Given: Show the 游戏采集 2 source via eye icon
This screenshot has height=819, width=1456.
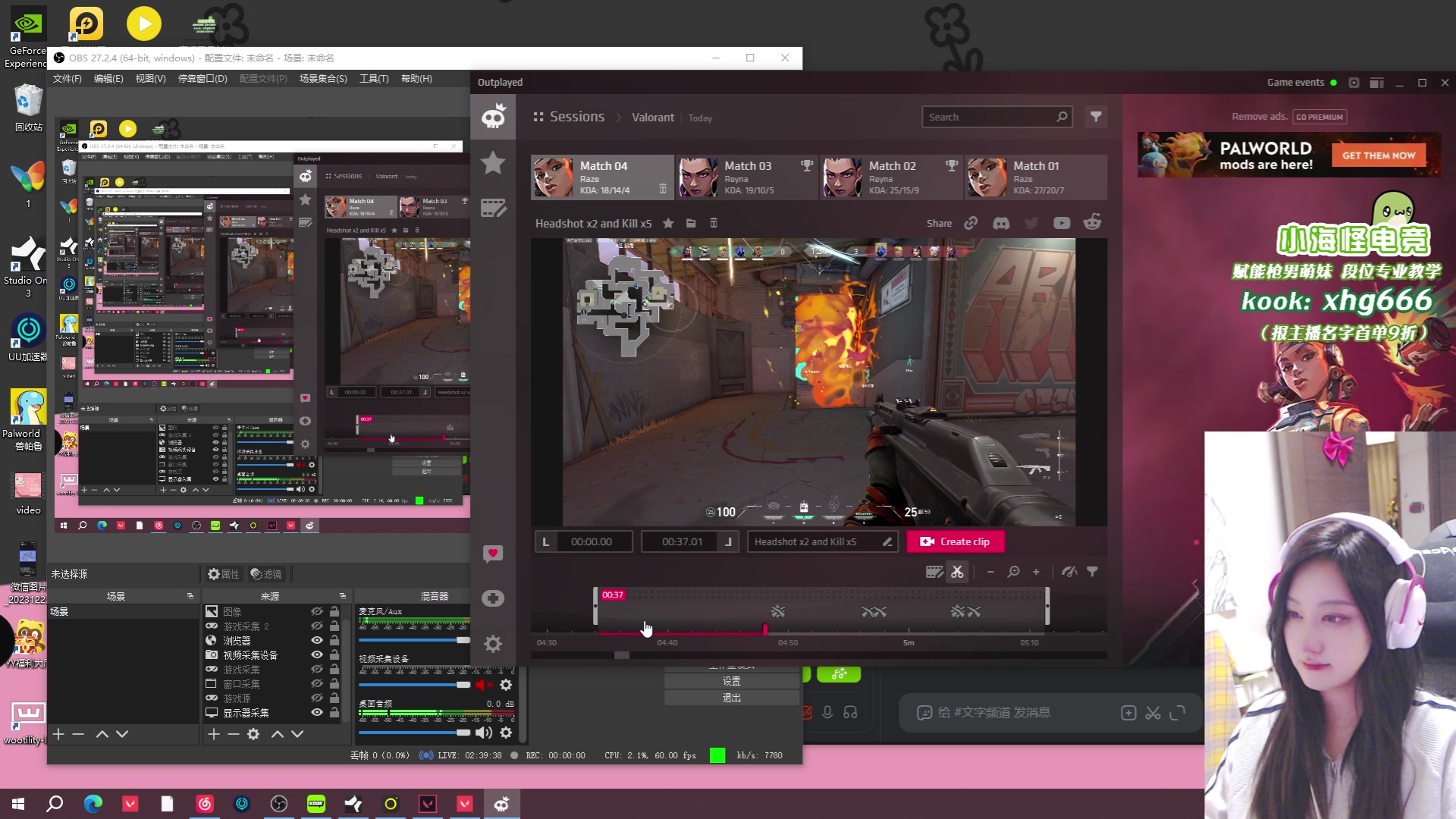Looking at the screenshot, I should pos(317,626).
